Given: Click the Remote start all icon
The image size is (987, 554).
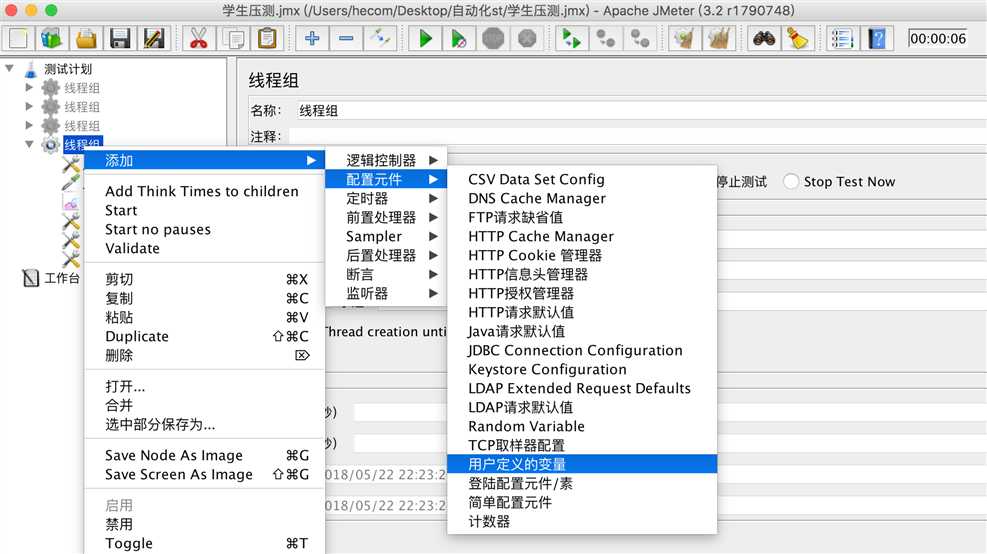Looking at the screenshot, I should click(x=572, y=38).
